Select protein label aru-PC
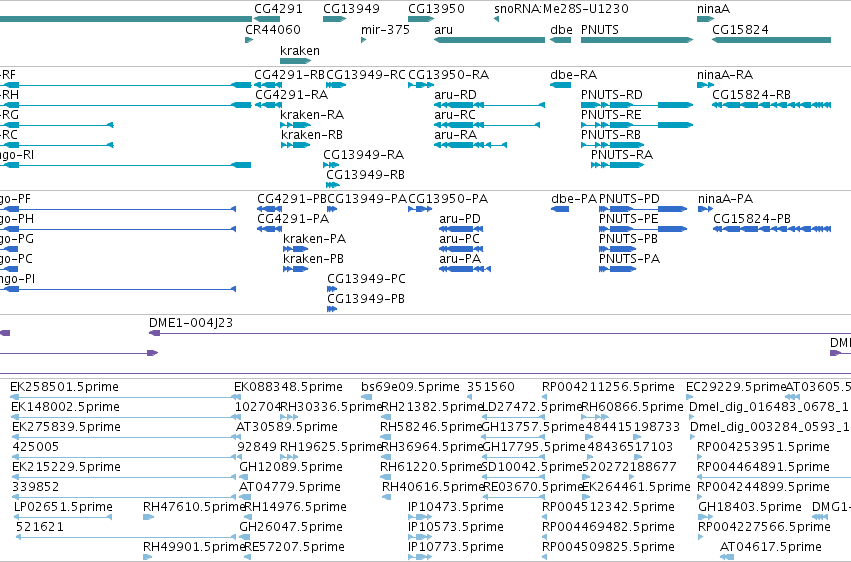Viewport: 851px width, 562px height. pos(459,239)
